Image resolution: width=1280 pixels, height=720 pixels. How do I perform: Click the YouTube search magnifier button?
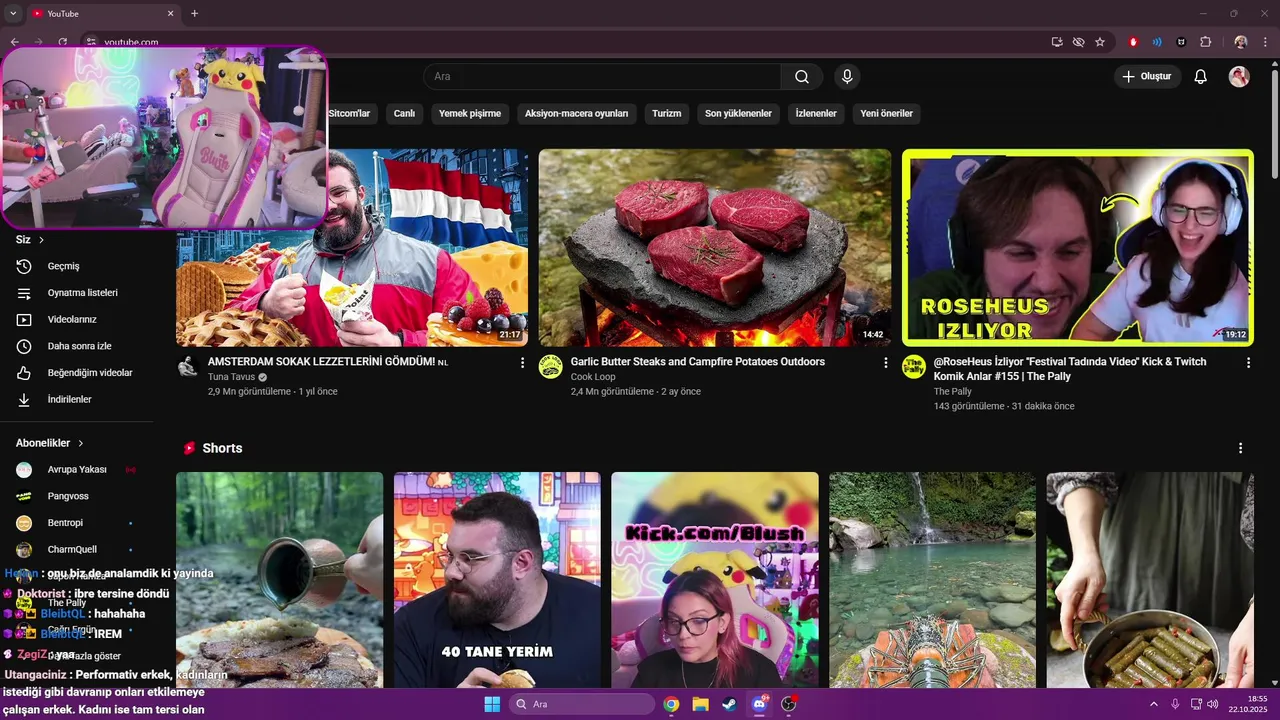802,77
